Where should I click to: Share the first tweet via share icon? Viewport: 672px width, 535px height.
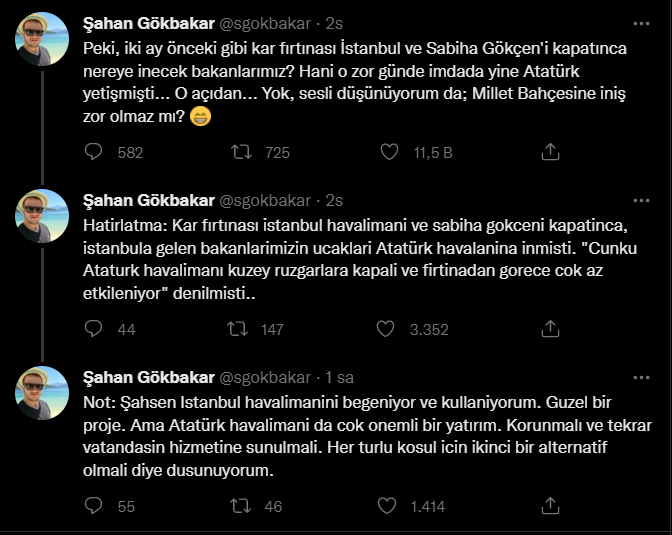tap(549, 152)
